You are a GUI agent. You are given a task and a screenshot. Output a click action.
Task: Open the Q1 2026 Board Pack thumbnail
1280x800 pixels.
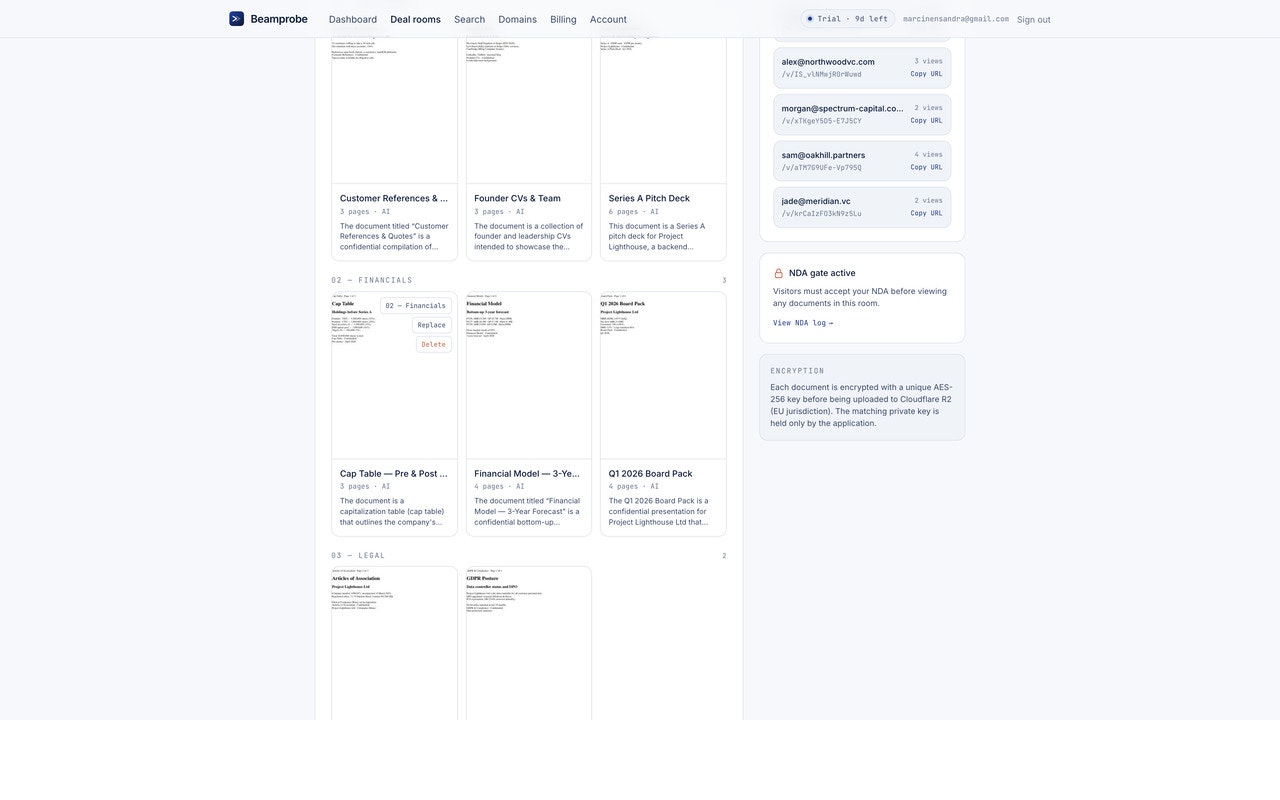[x=663, y=376]
